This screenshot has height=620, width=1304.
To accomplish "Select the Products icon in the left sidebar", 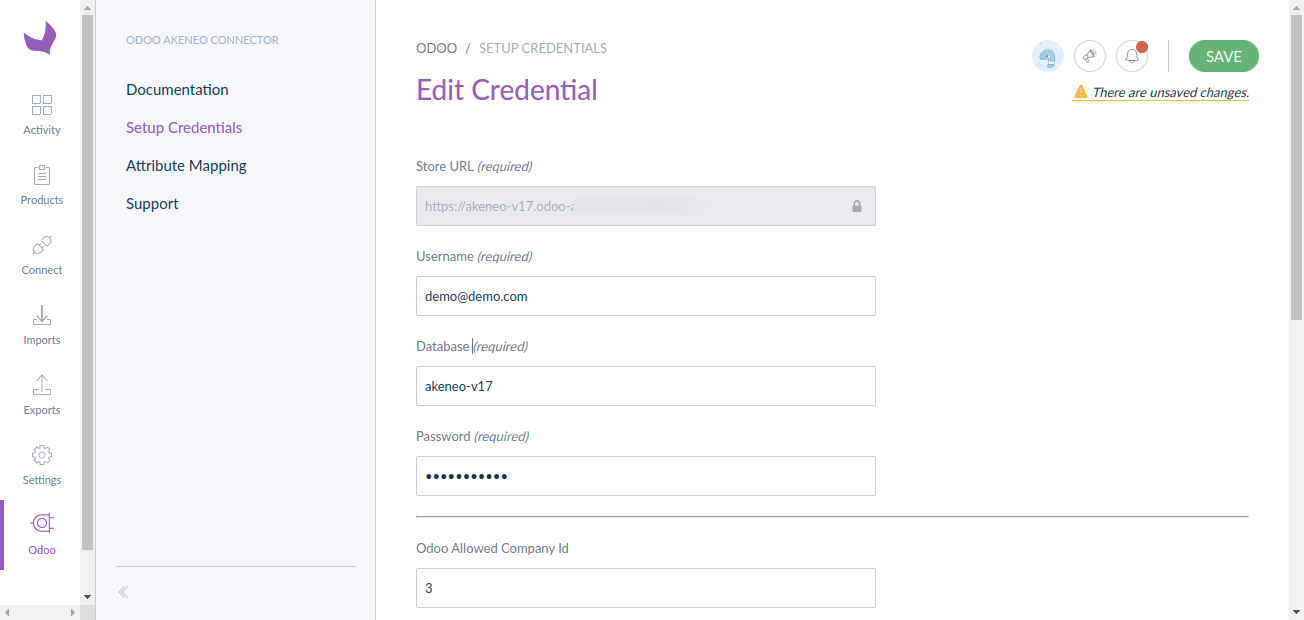I will coord(41,184).
